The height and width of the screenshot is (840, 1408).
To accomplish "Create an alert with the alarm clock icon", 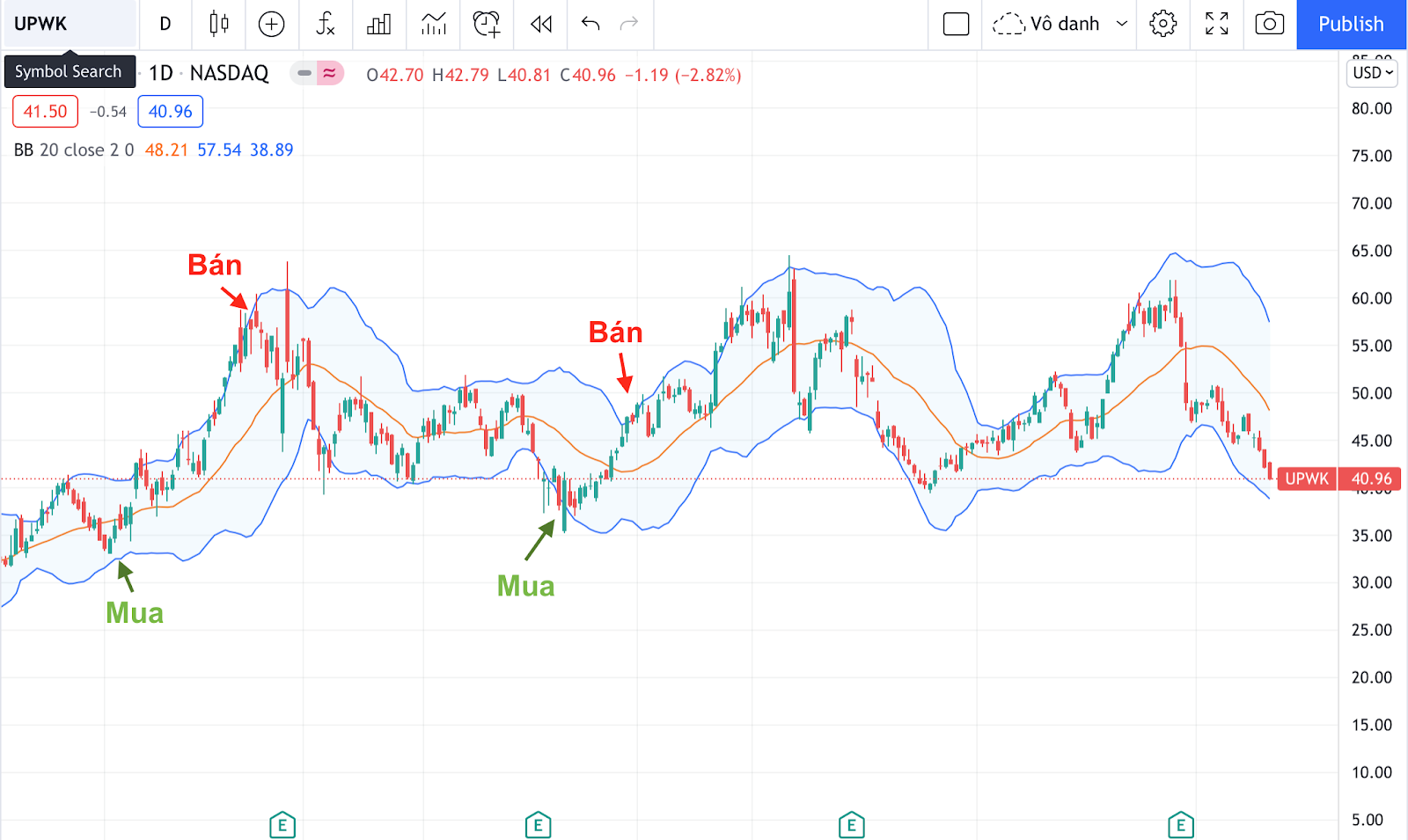I will (487, 24).
